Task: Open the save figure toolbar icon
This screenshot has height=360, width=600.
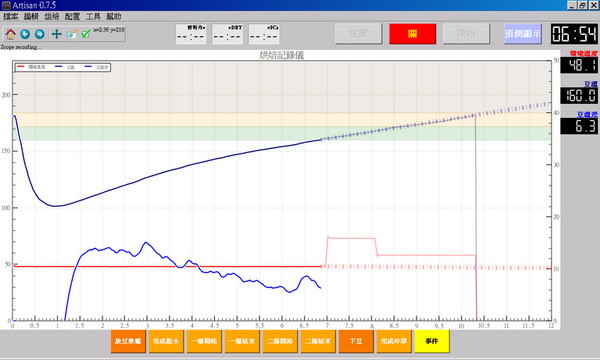Action: point(72,34)
